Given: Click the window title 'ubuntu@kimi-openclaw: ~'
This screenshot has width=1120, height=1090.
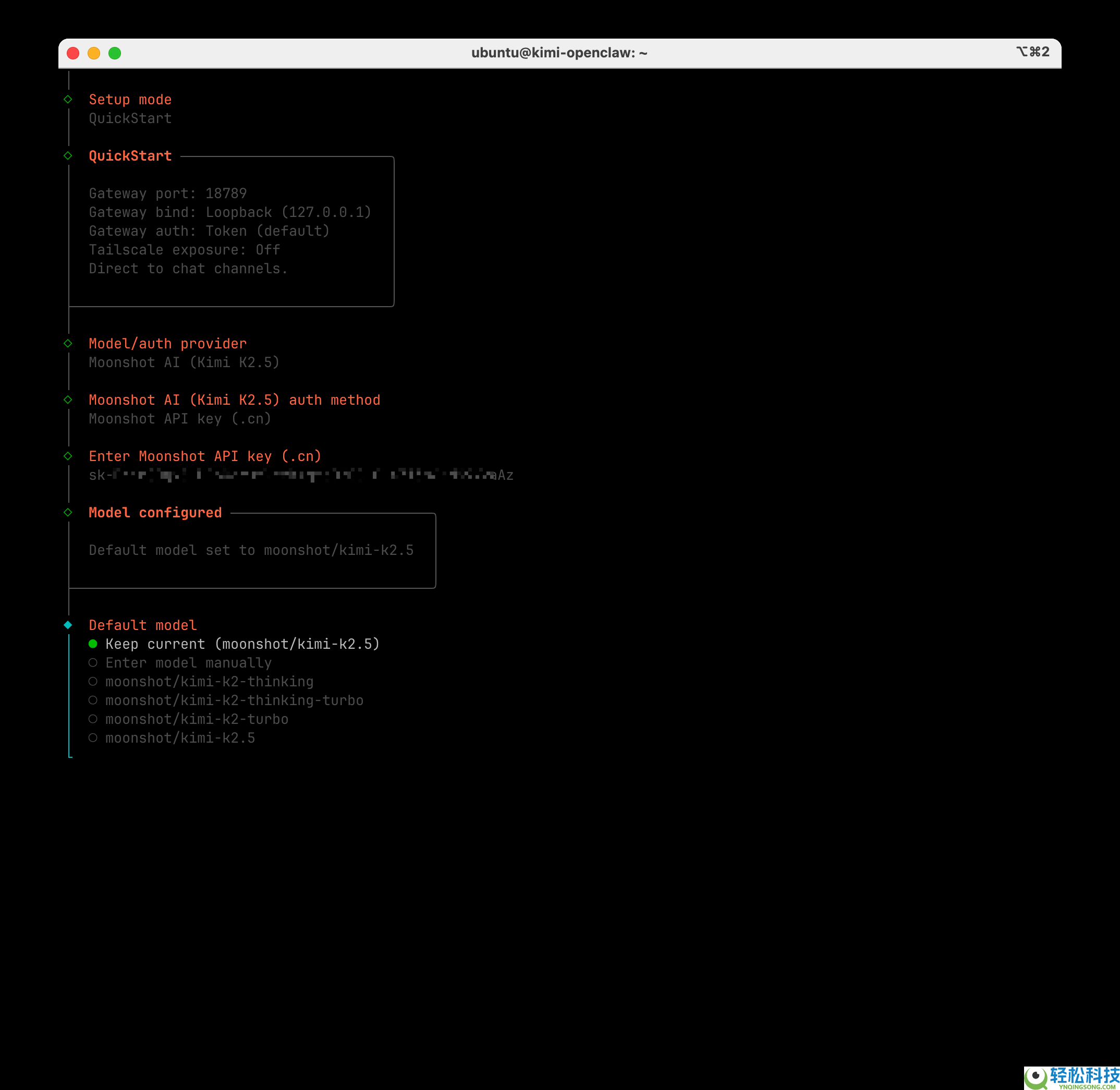Looking at the screenshot, I should 559,53.
